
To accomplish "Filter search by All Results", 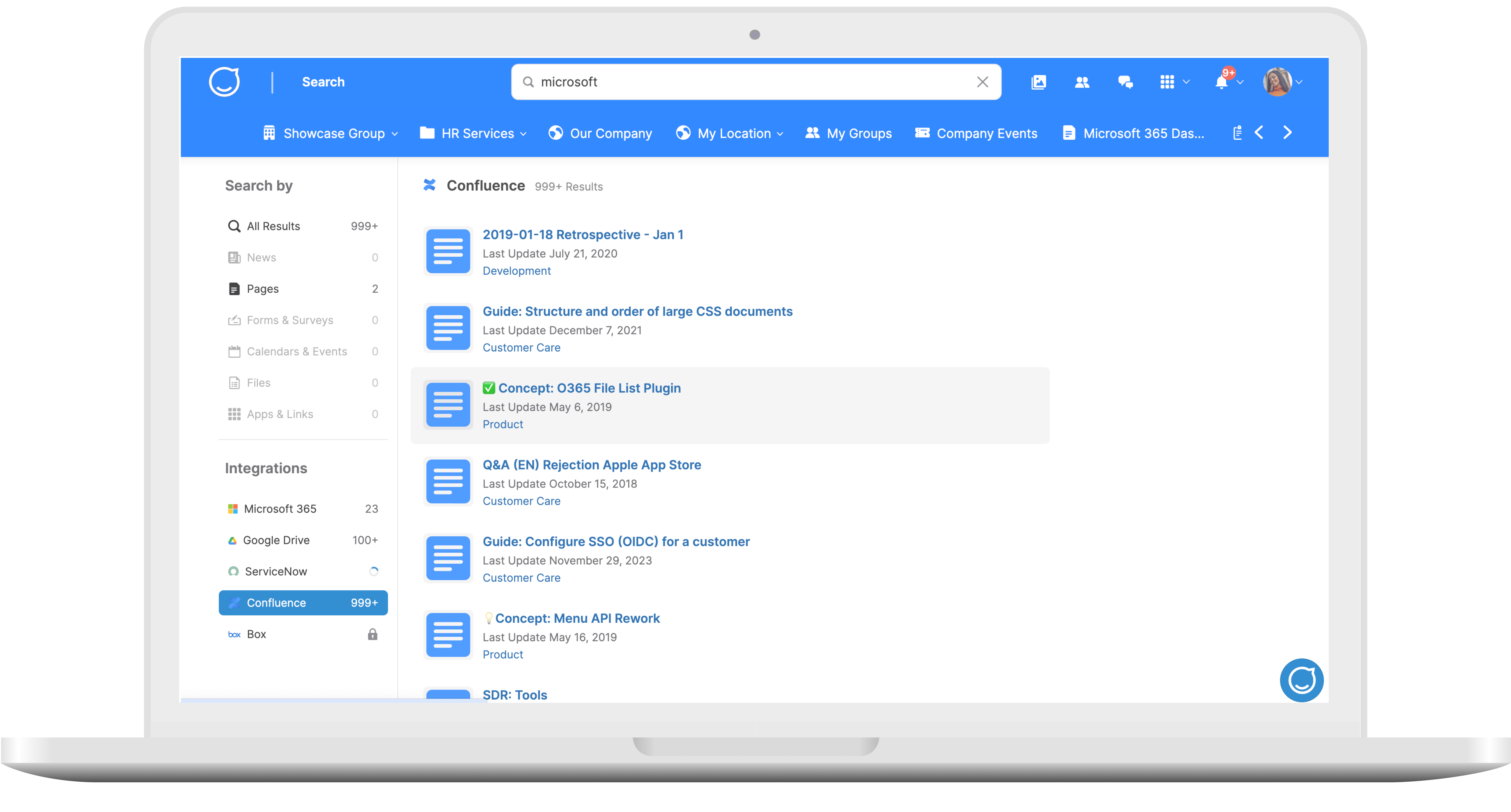I will tap(303, 226).
